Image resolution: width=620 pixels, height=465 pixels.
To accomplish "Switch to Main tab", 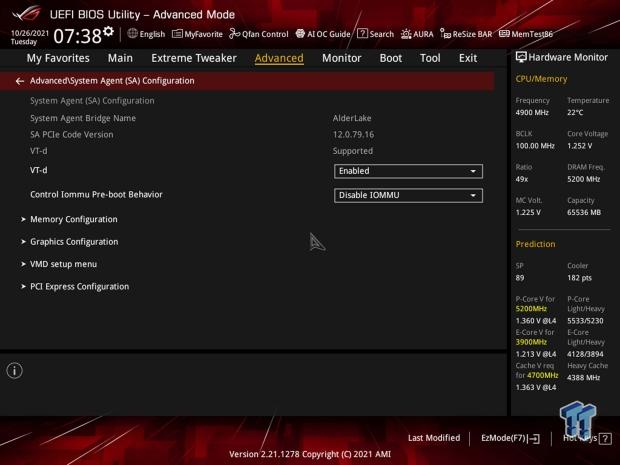I will point(120,58).
